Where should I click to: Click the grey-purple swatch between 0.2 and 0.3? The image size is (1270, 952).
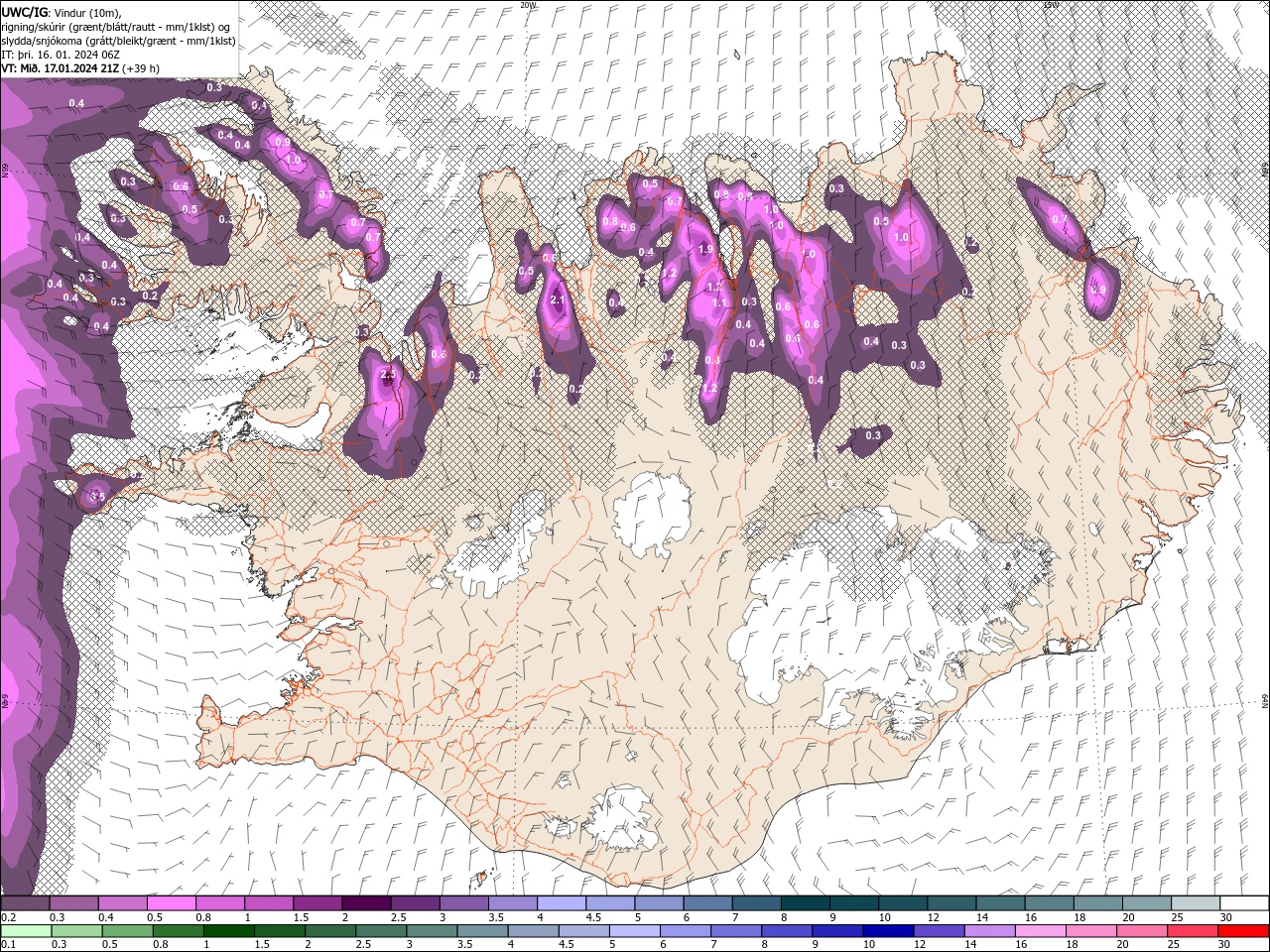click(25, 903)
